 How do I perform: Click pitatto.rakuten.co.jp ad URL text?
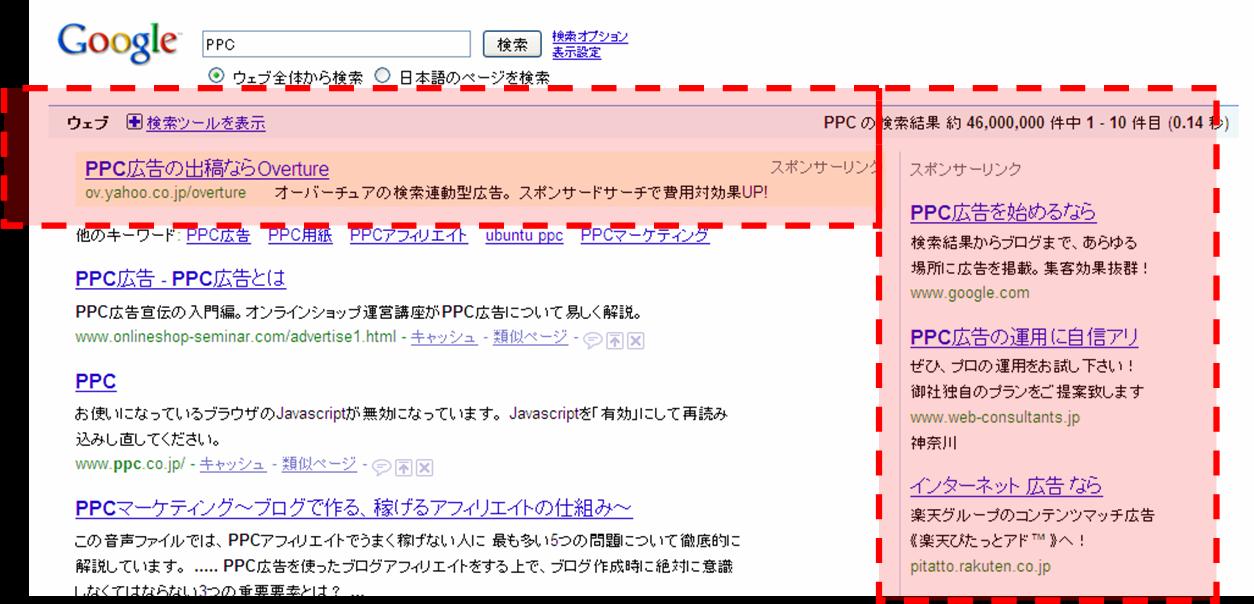pos(981,568)
